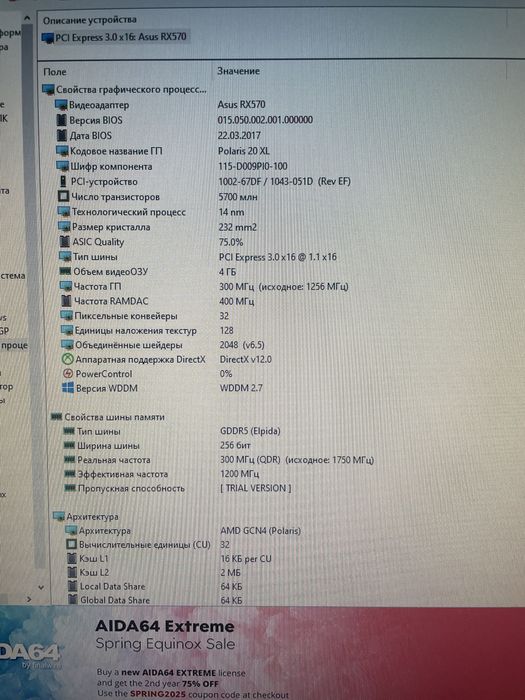Select the value 1002-67DF / 1043-051D (Rev EF)
This screenshot has height=700, width=525.
tap(284, 182)
